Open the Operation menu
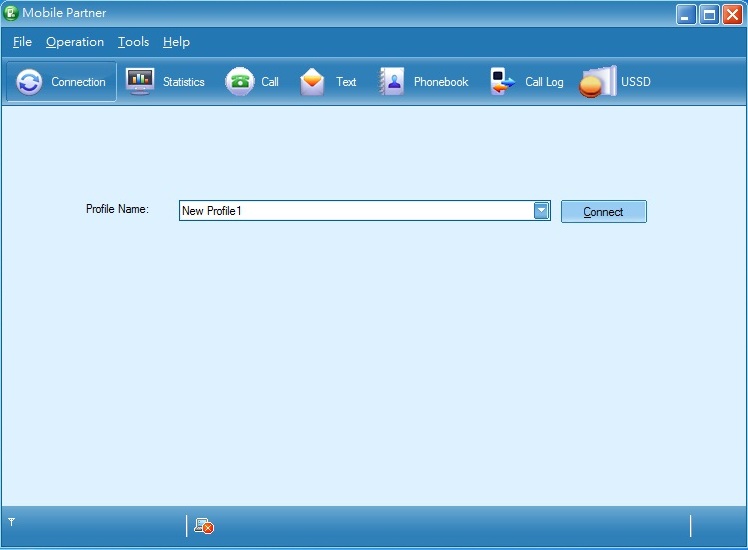 click(x=75, y=42)
